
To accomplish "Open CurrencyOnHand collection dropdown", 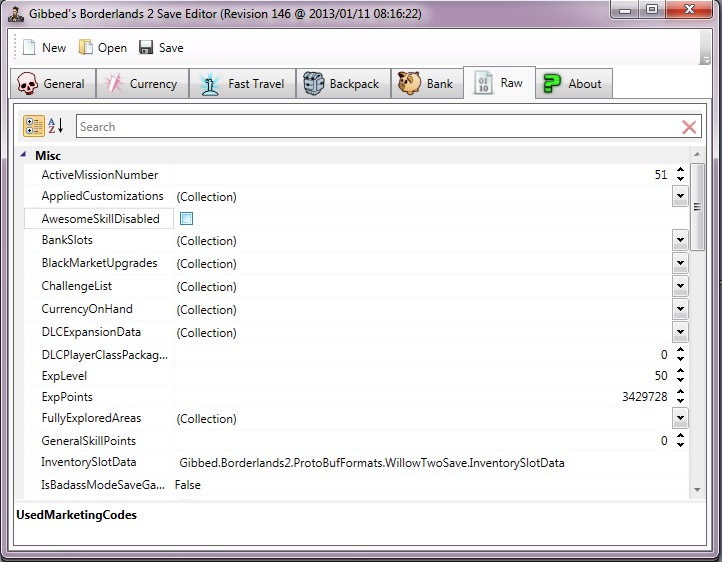I will [x=680, y=309].
